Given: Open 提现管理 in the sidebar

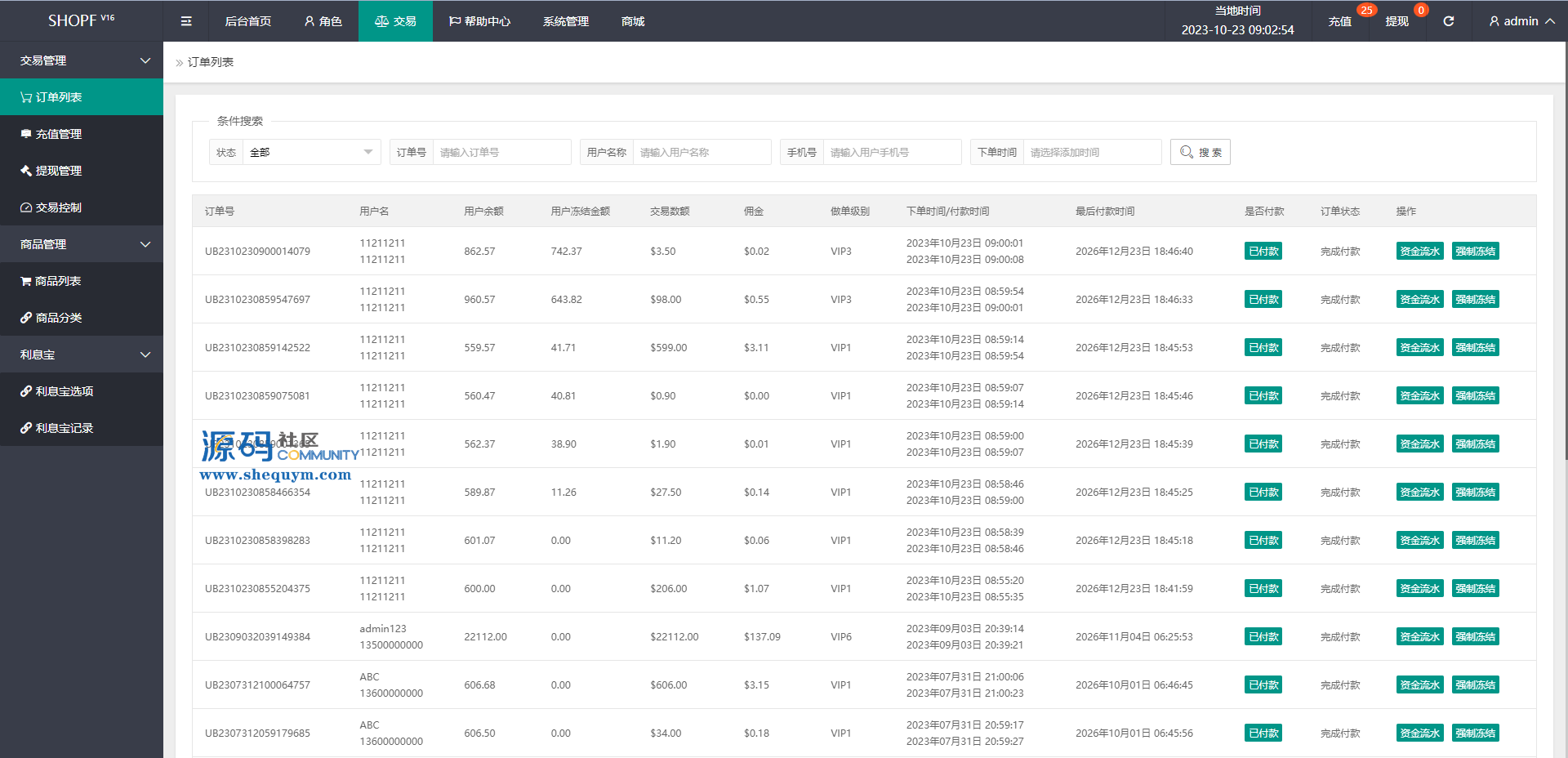Looking at the screenshot, I should coord(82,171).
